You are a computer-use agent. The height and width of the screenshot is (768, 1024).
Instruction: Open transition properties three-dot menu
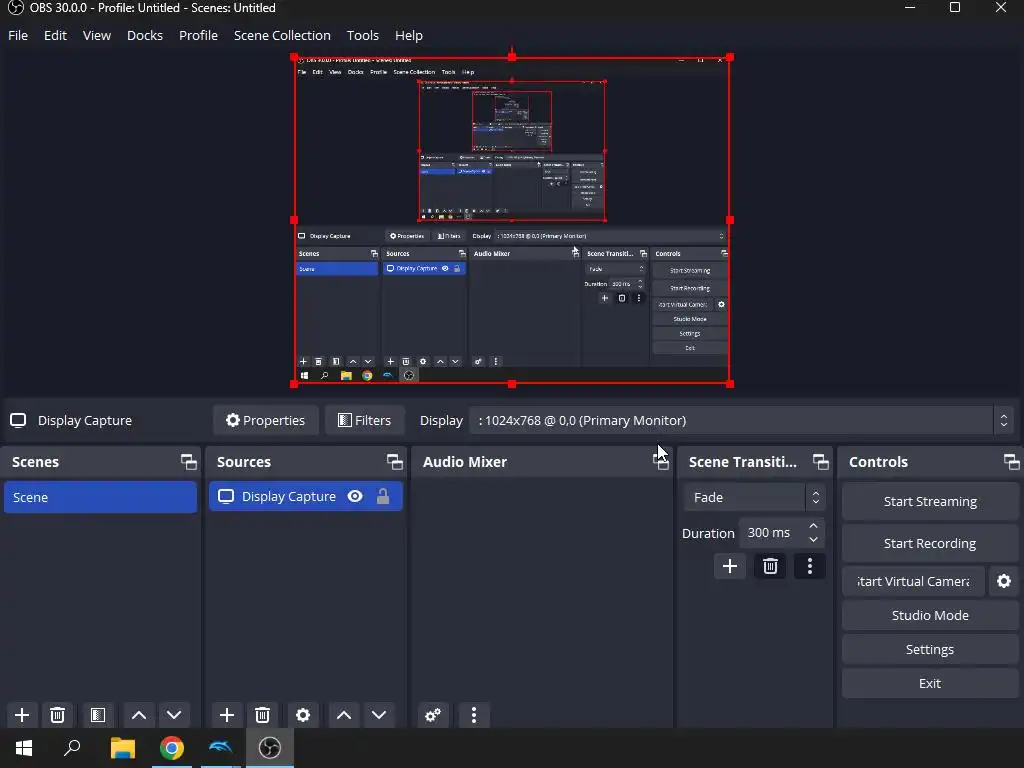pos(810,566)
